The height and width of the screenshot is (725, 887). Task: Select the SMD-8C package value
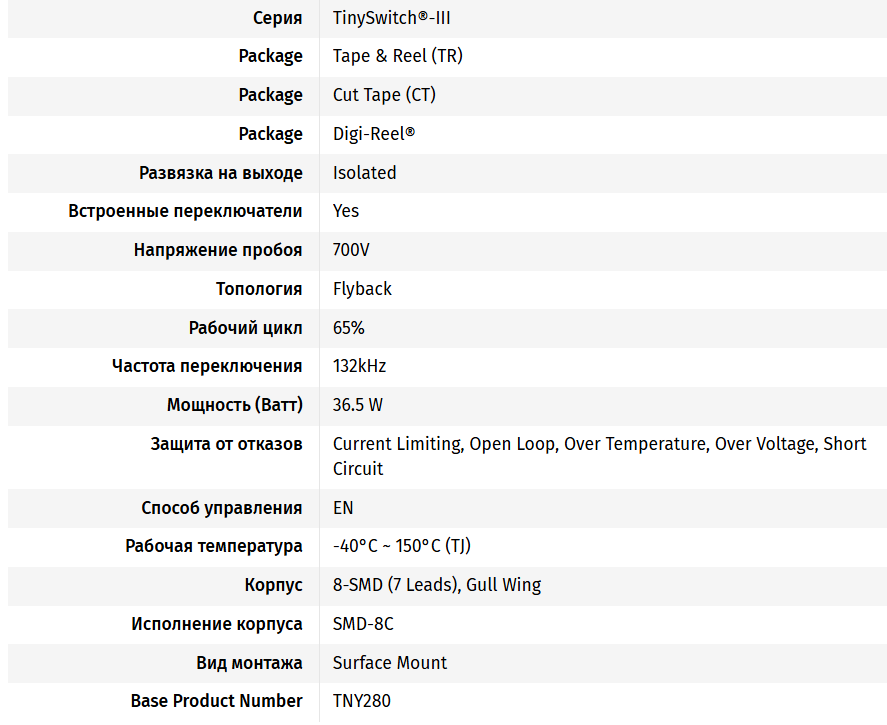pos(363,624)
